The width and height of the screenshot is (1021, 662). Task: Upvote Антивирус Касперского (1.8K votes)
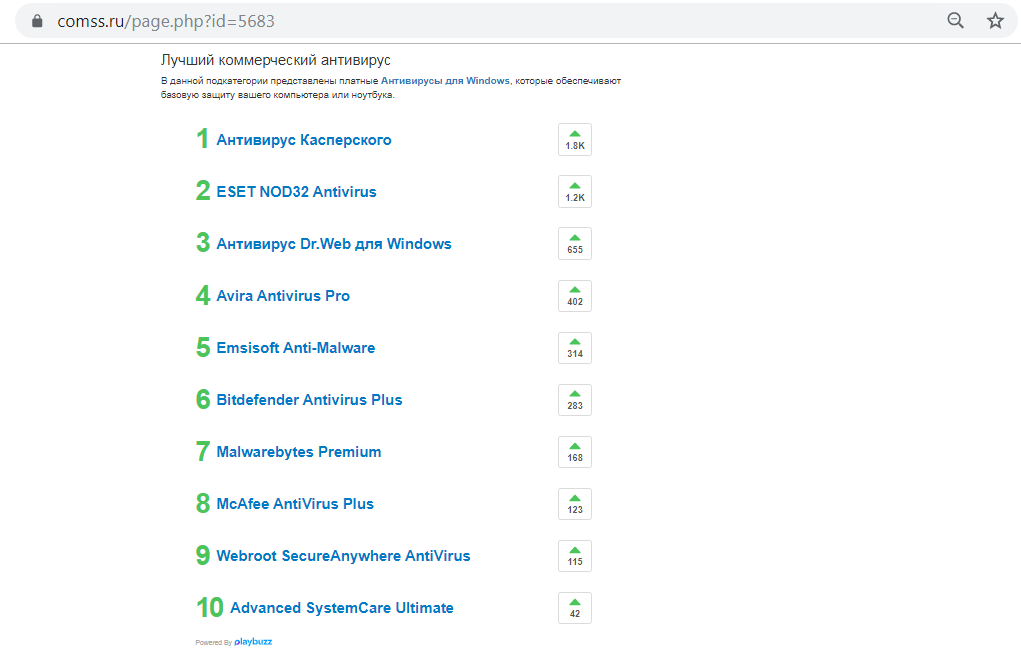point(575,139)
